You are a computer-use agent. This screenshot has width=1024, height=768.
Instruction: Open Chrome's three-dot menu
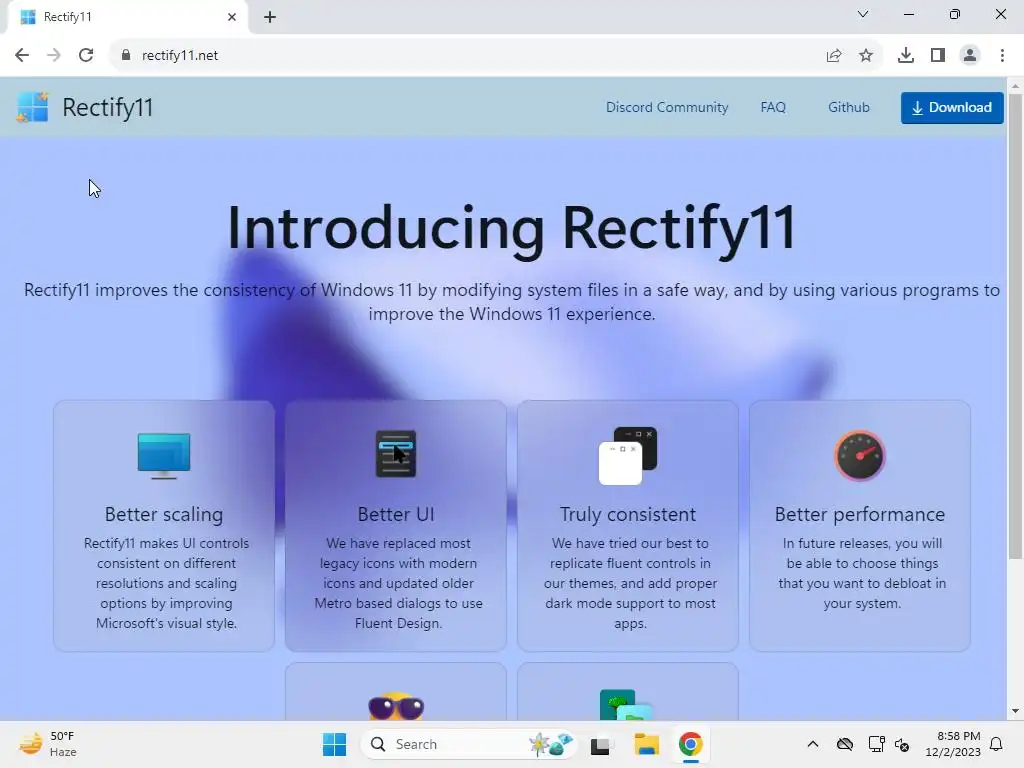point(1002,56)
